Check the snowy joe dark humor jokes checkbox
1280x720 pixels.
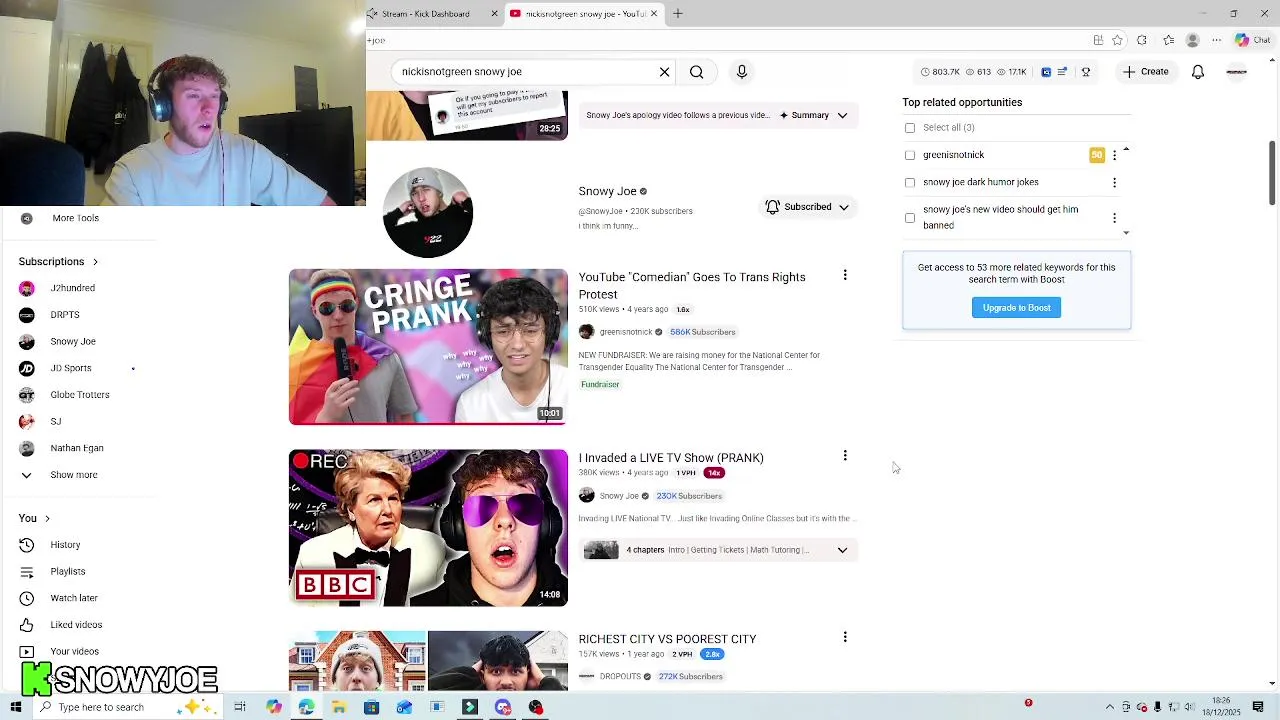910,183
